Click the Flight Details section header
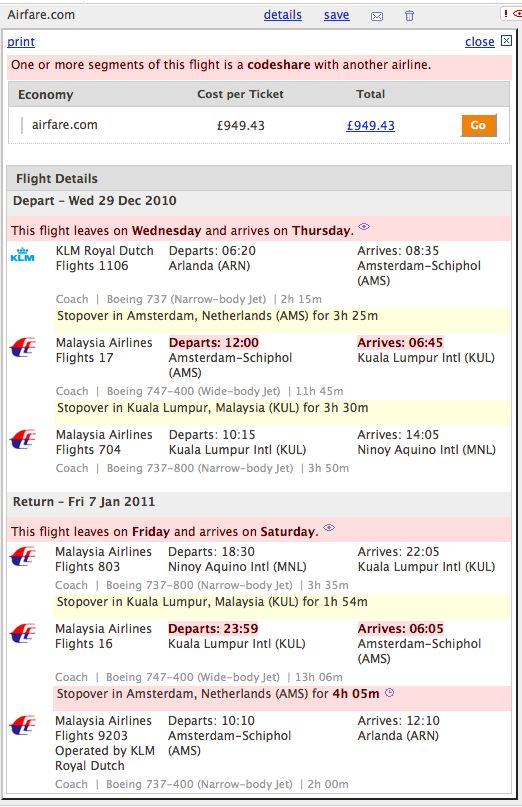Viewport: 522px width, 807px height. pos(259,179)
